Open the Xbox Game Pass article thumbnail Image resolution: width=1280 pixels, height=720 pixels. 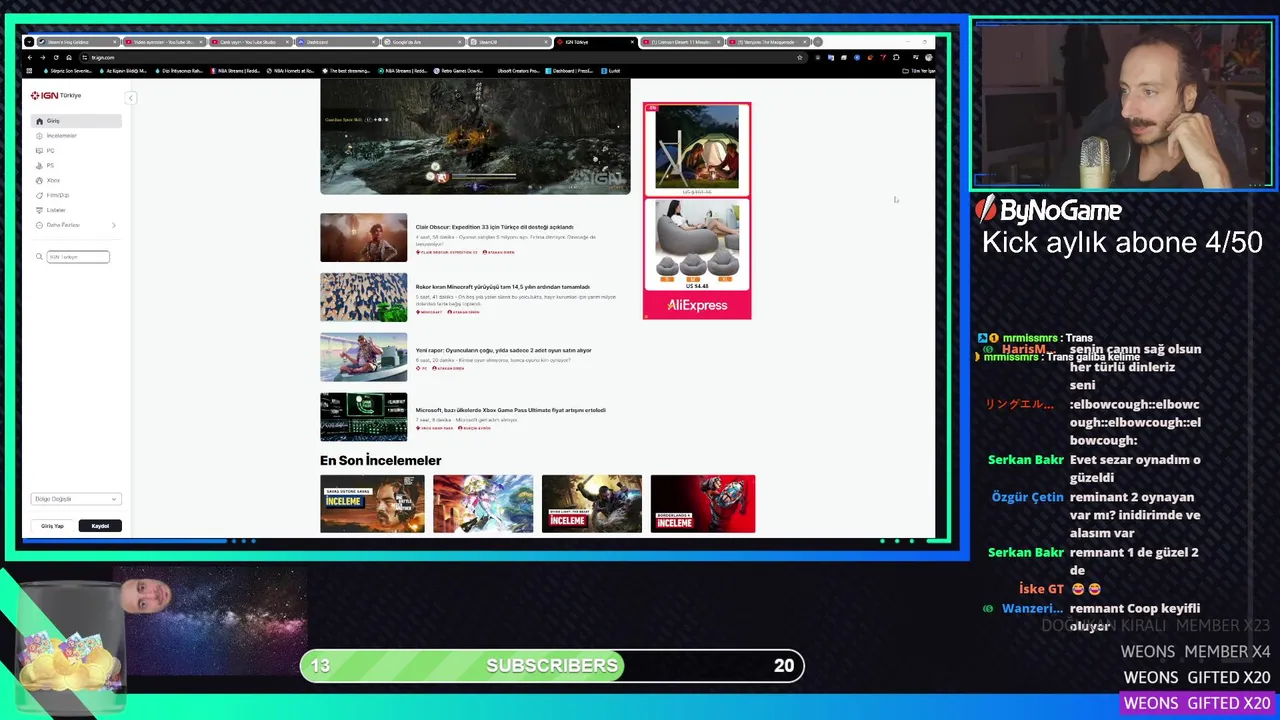(363, 417)
